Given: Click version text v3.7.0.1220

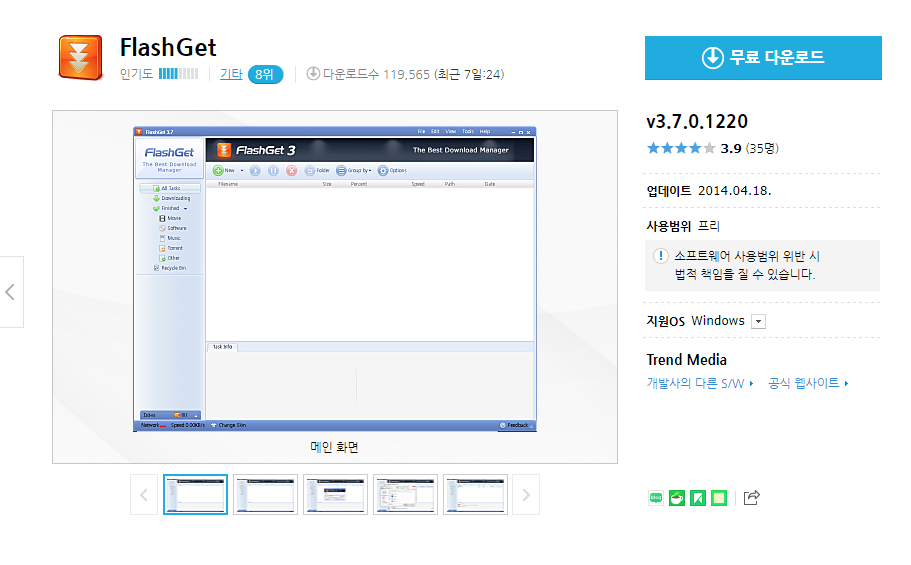Looking at the screenshot, I should pyautogui.click(x=697, y=121).
